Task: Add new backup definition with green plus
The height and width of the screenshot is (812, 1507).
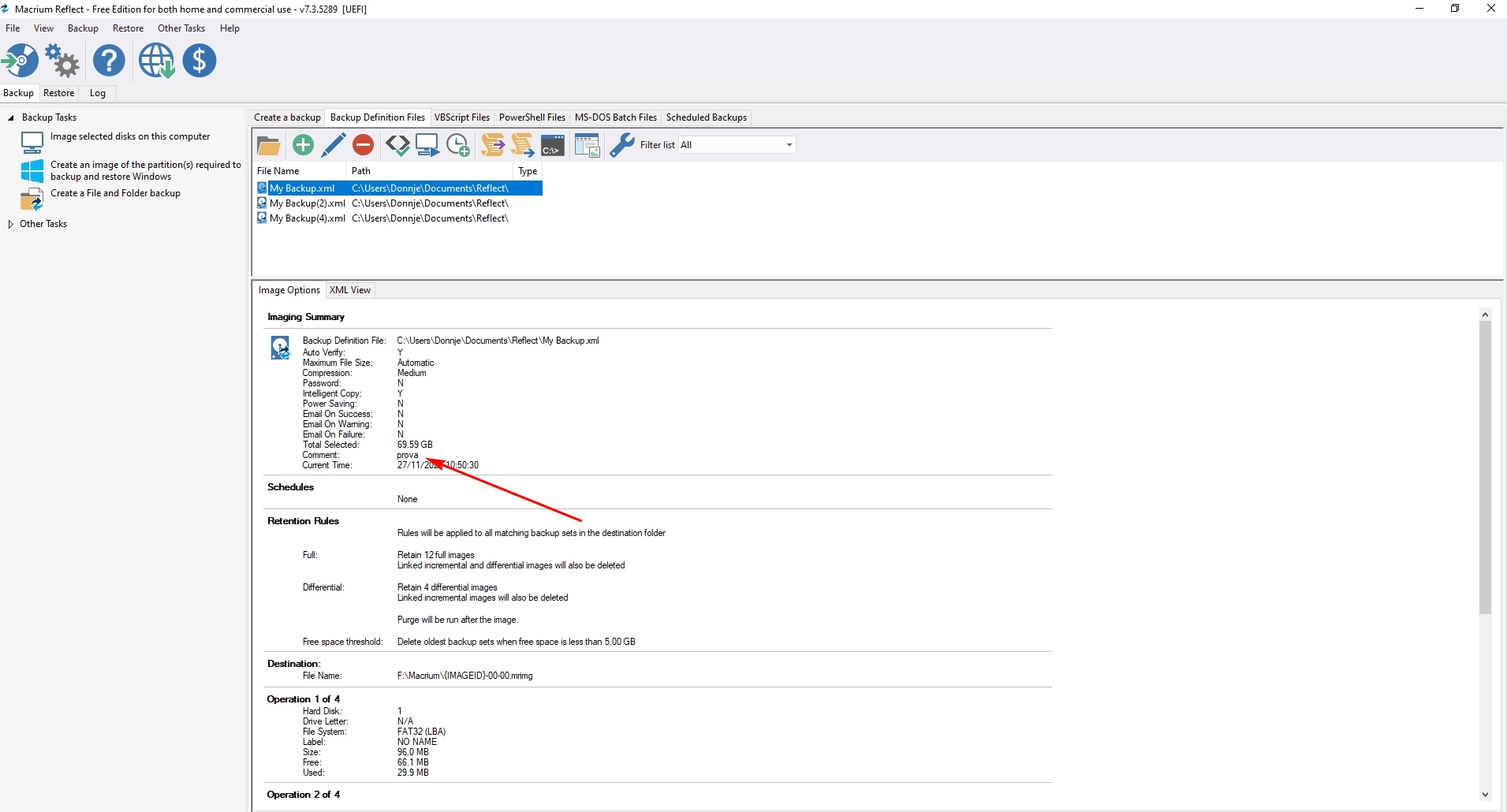Action: (303, 145)
